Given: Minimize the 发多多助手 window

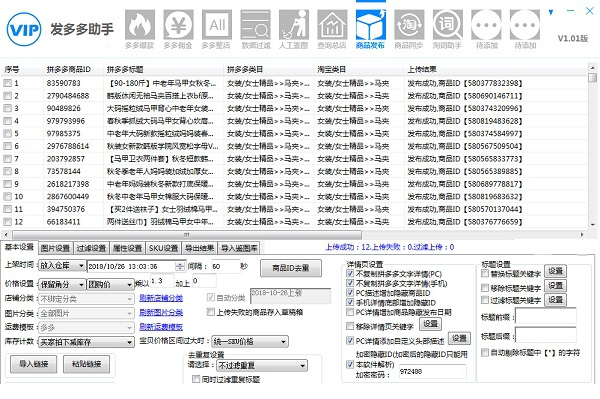Looking at the screenshot, I should click(570, 11).
